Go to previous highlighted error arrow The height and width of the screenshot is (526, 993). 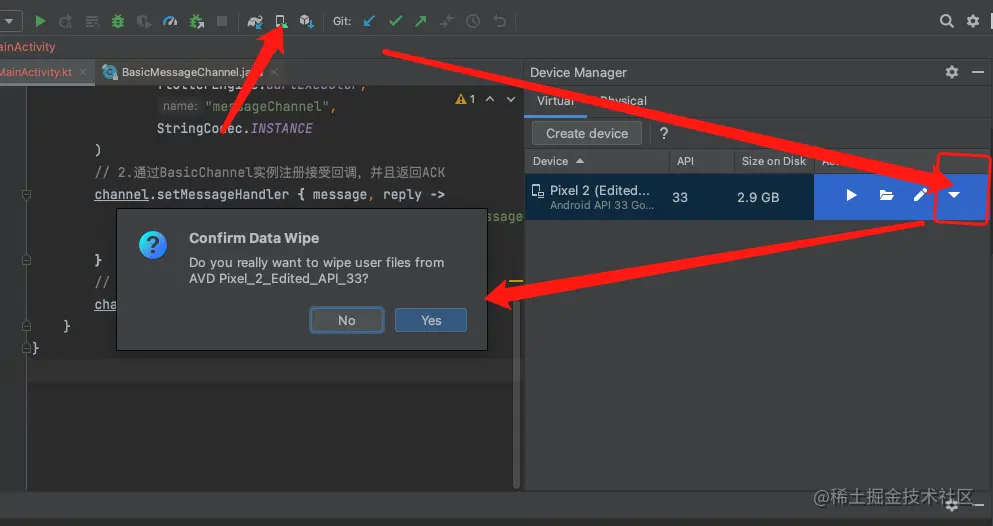click(x=490, y=99)
